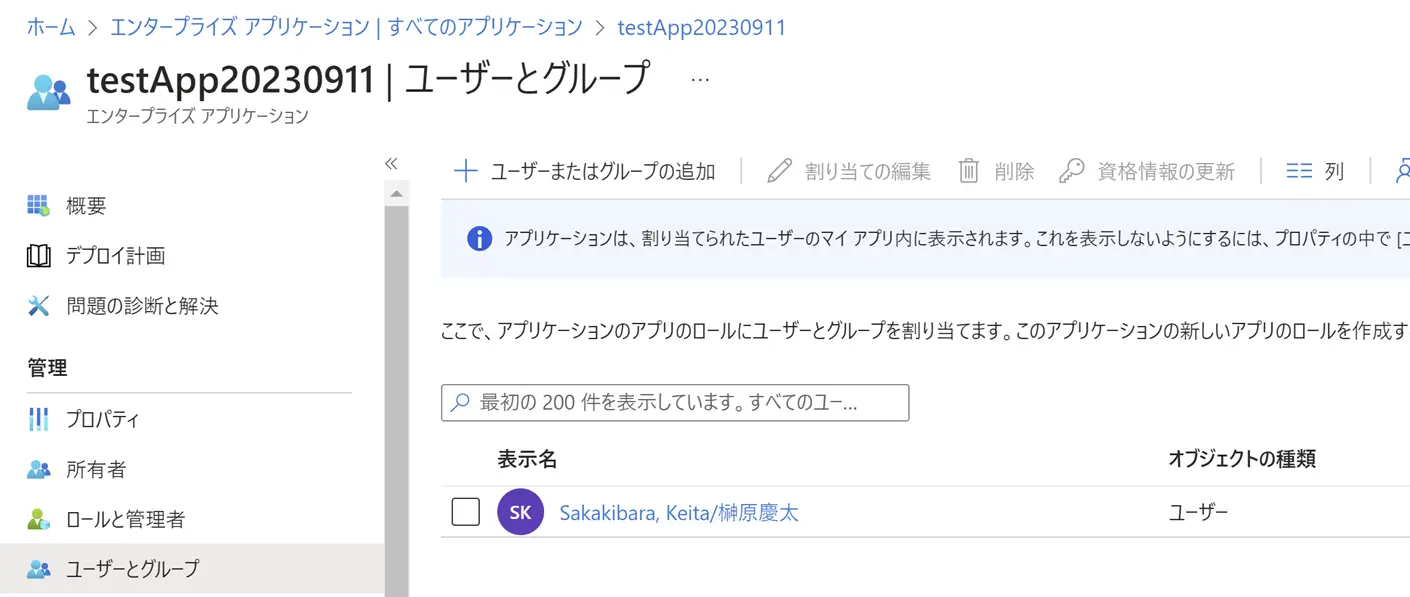Open 概要 via its grid icon
The width and height of the screenshot is (1410, 597).
coord(38,206)
